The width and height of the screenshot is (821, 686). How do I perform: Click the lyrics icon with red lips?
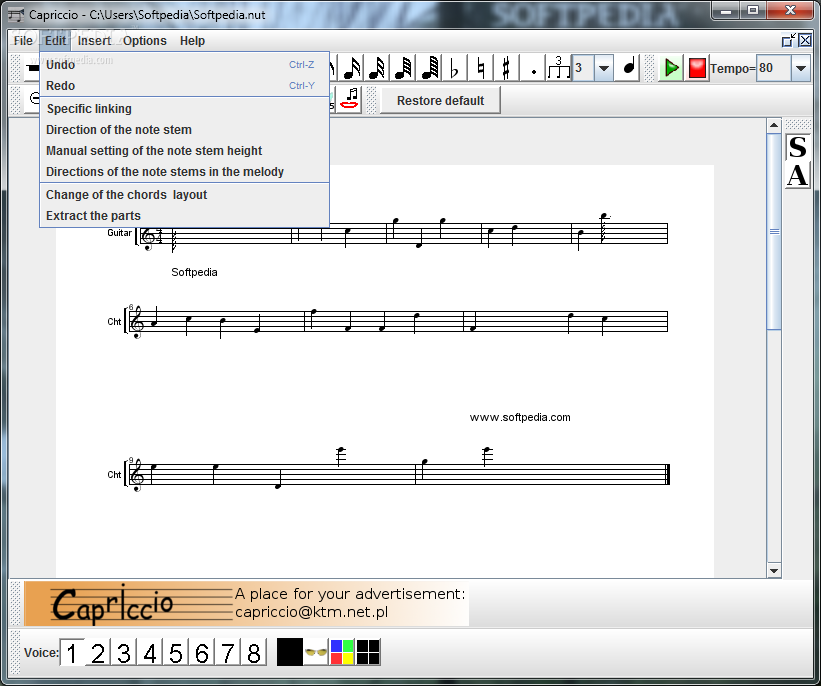point(349,99)
